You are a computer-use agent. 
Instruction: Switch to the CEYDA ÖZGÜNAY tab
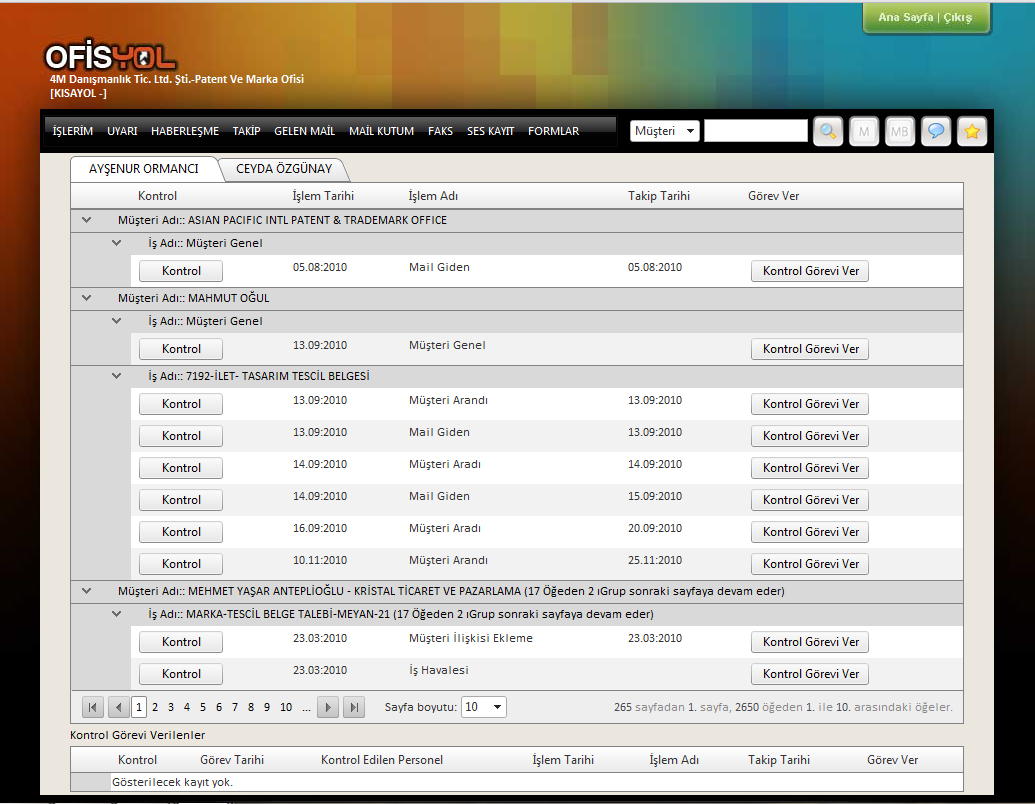click(284, 169)
